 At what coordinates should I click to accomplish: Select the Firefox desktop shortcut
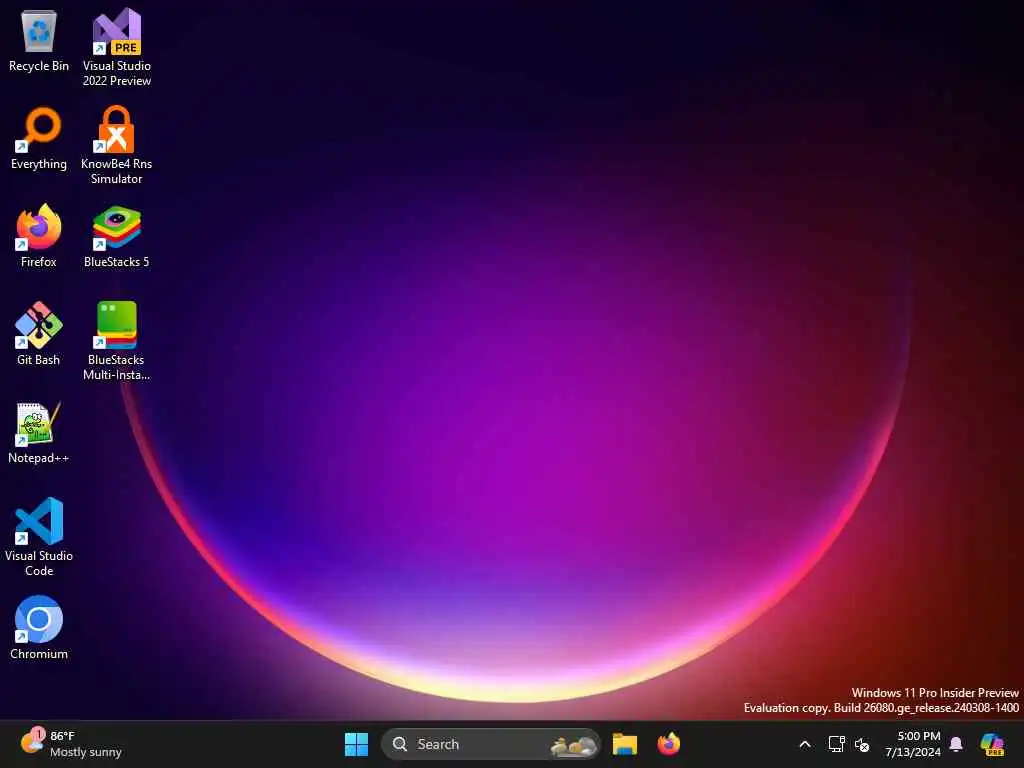39,236
